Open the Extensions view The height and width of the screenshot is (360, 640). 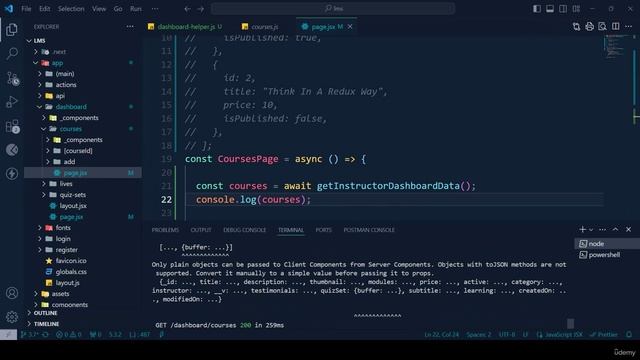coord(12,126)
